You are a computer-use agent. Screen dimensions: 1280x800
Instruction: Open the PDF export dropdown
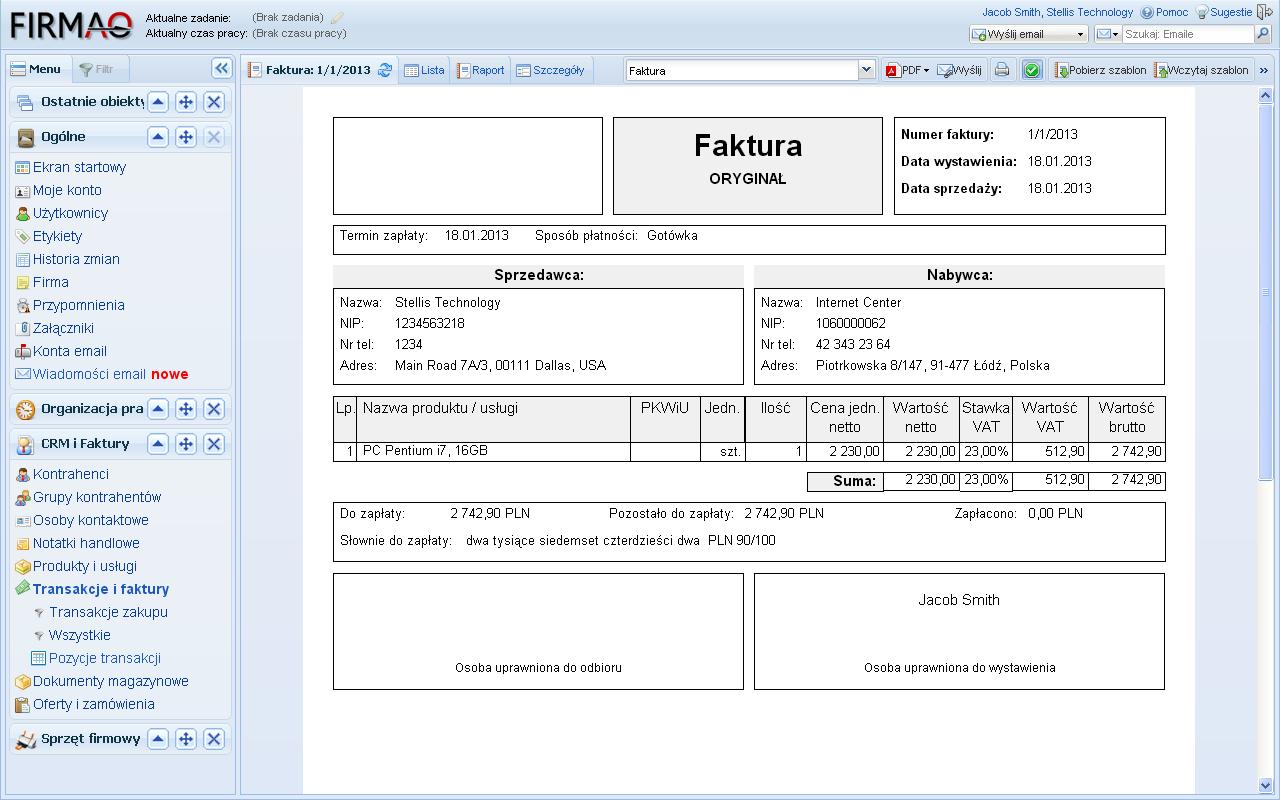point(907,70)
